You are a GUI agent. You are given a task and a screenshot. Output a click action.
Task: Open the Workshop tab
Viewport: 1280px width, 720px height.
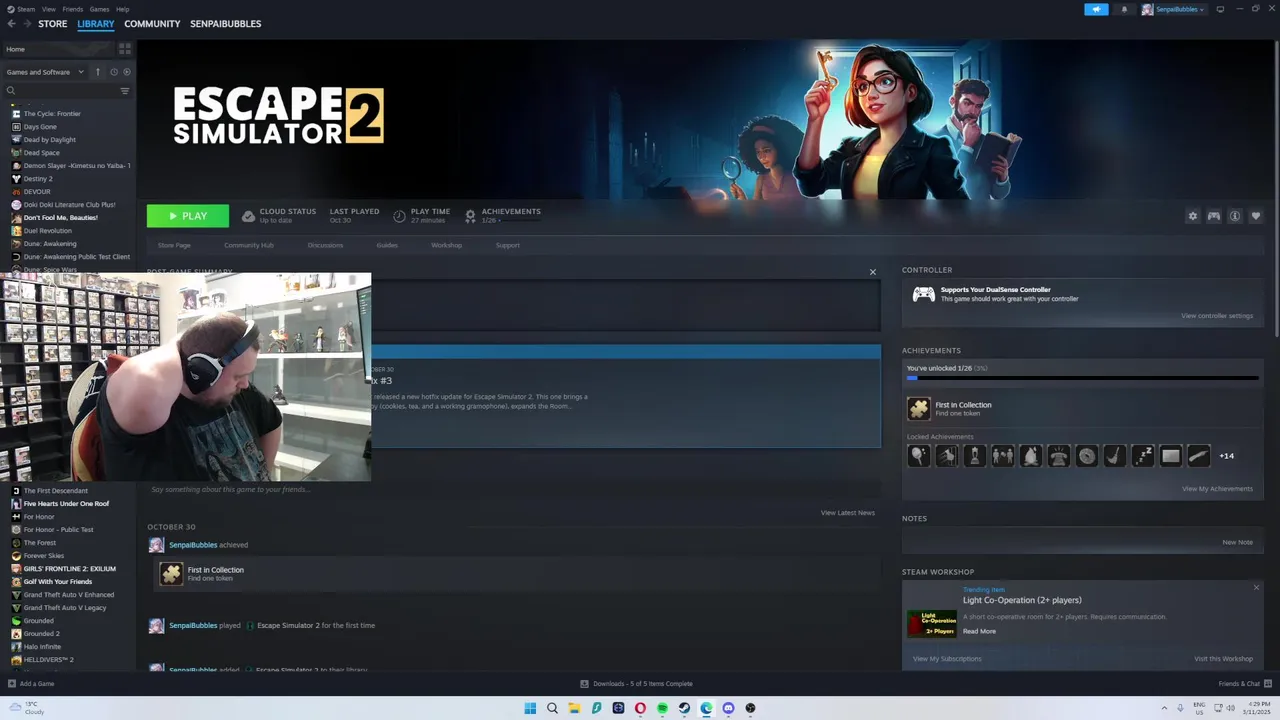446,245
